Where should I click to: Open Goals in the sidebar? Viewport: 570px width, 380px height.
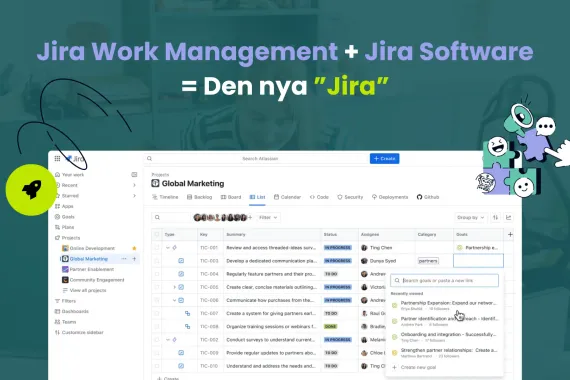click(x=65, y=217)
